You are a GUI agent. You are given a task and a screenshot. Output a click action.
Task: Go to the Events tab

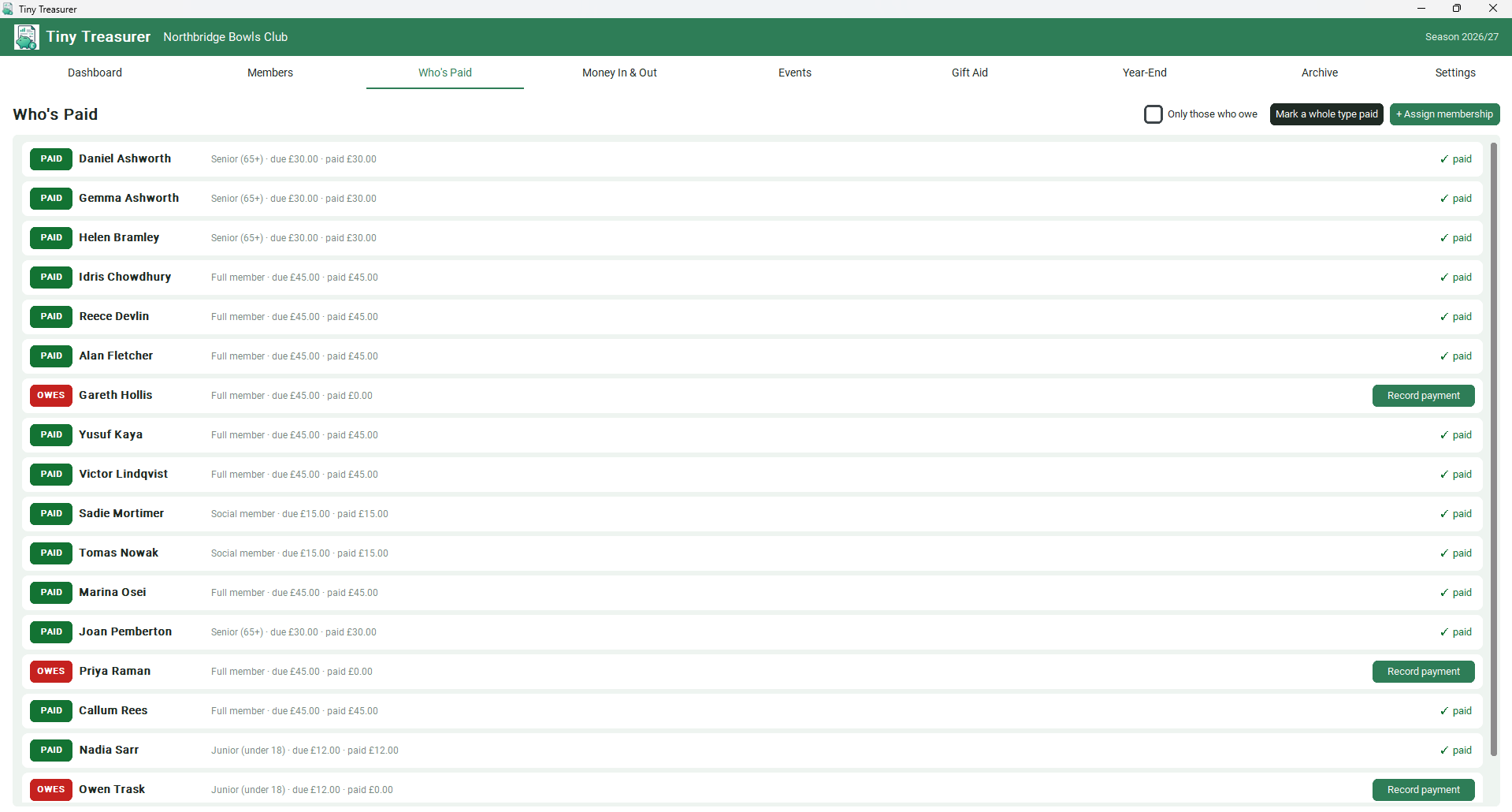tap(795, 73)
